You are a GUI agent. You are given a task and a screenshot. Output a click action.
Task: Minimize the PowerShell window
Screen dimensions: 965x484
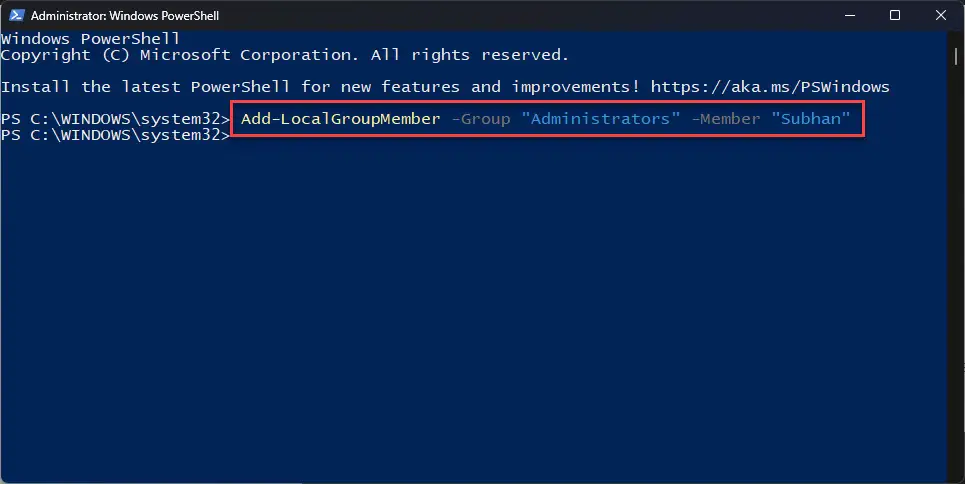(x=850, y=15)
